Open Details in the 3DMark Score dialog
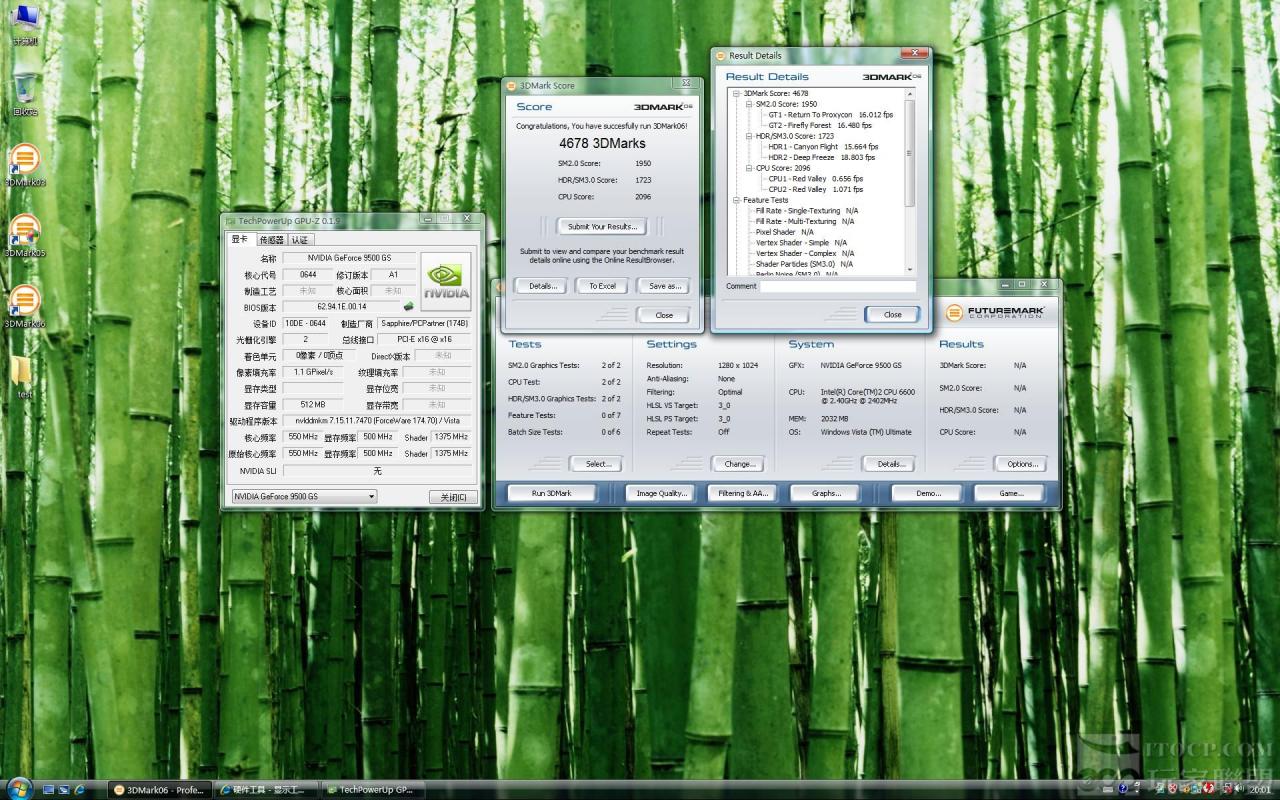The height and width of the screenshot is (800, 1280). pos(542,286)
